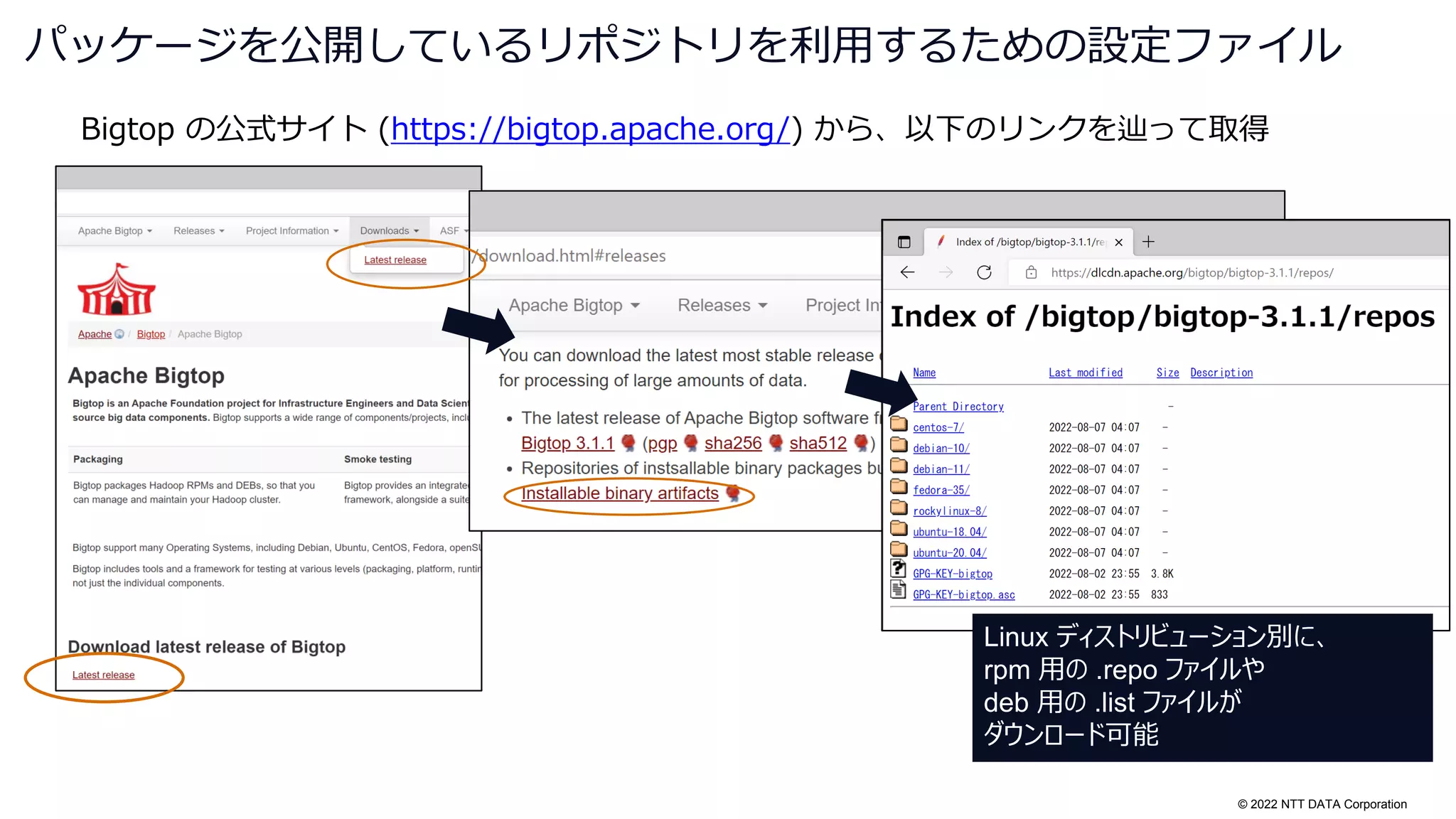
Task: Open the Bigtop 3.1.1 release link
Action: 567,443
